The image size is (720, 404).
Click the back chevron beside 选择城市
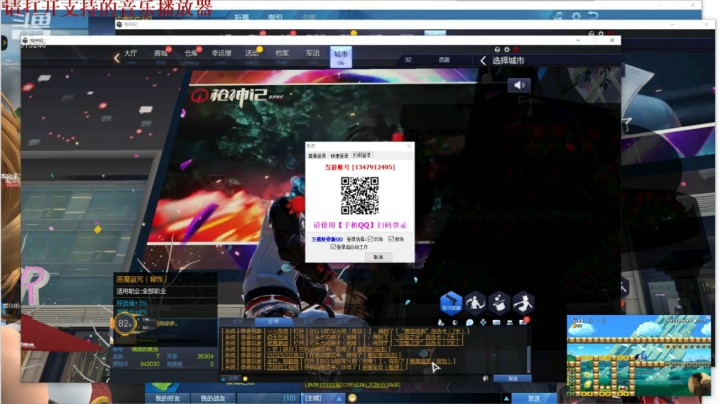[483, 60]
